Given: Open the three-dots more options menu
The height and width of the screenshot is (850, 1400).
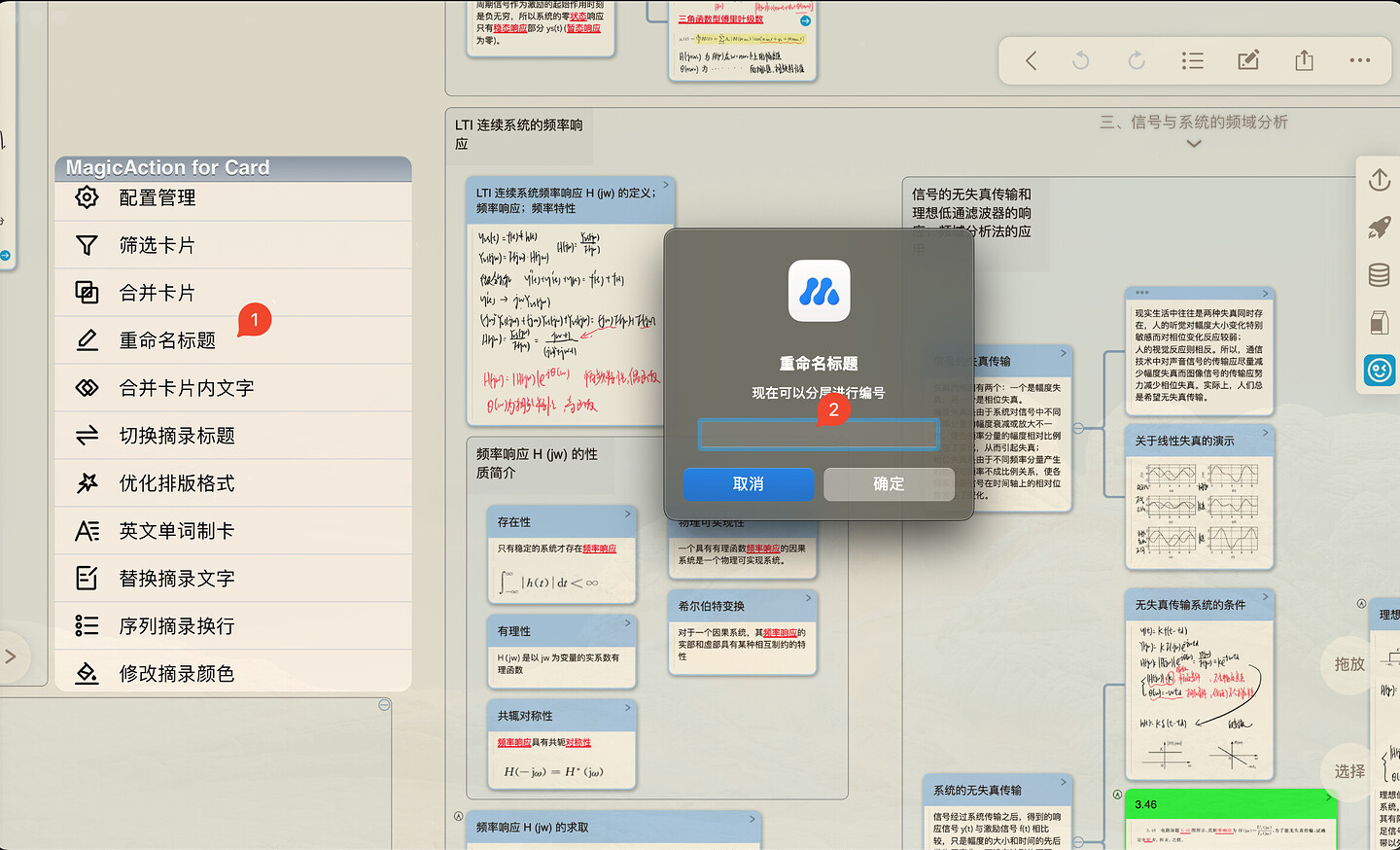Looking at the screenshot, I should (x=1359, y=61).
